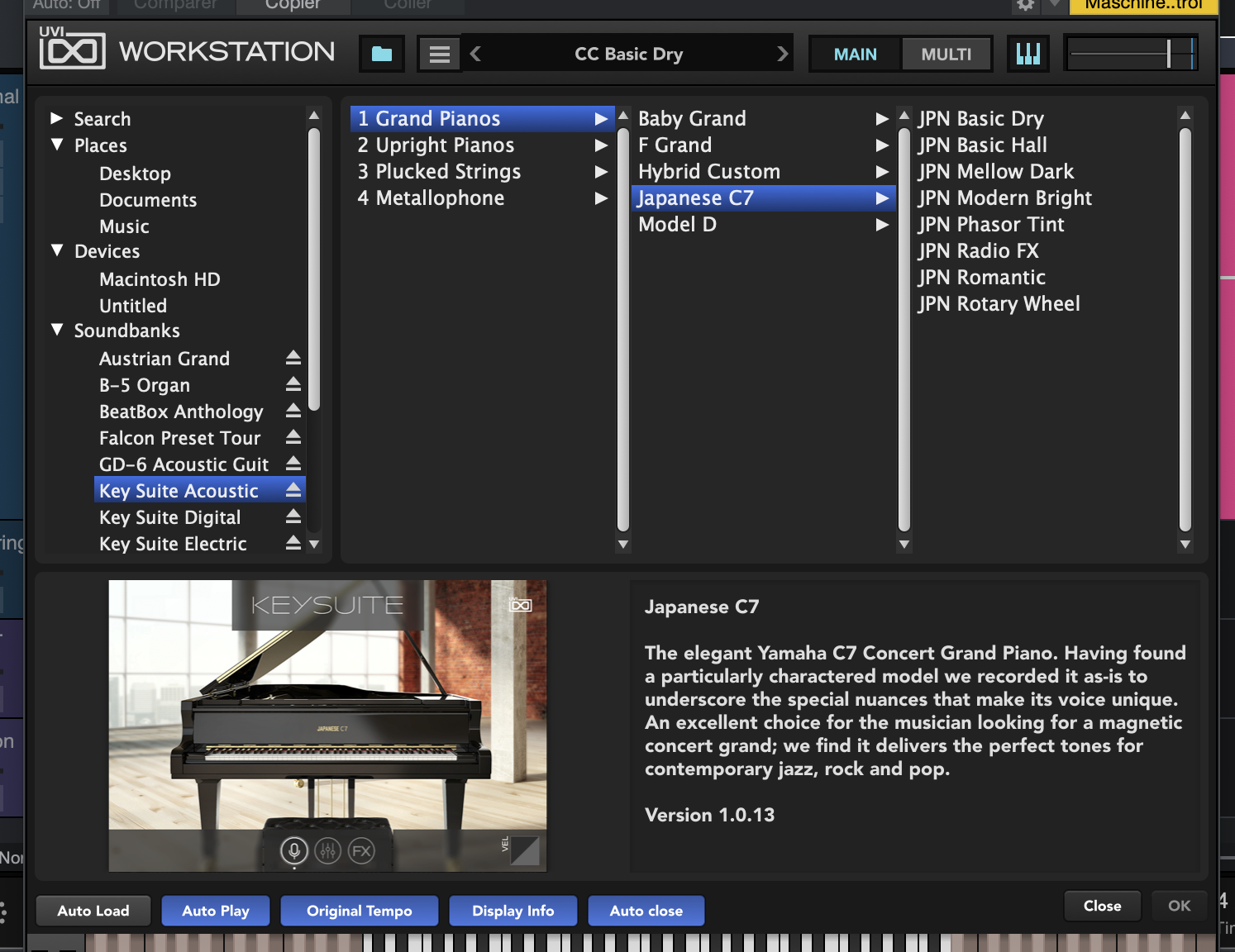The image size is (1235, 952).
Task: Eject the Falcon Preset Tour soundbank
Action: [293, 437]
